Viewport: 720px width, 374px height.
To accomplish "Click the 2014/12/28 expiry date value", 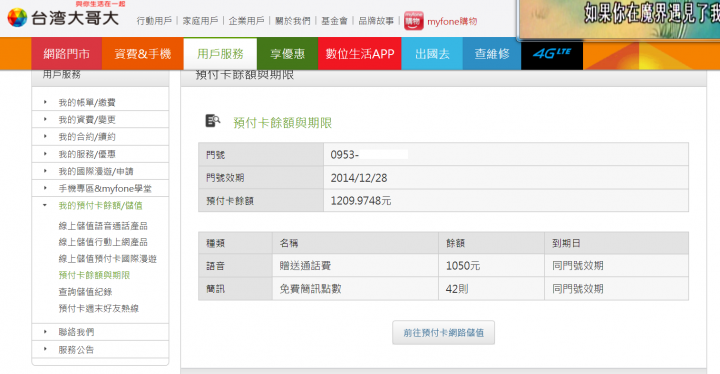I will click(x=359, y=178).
